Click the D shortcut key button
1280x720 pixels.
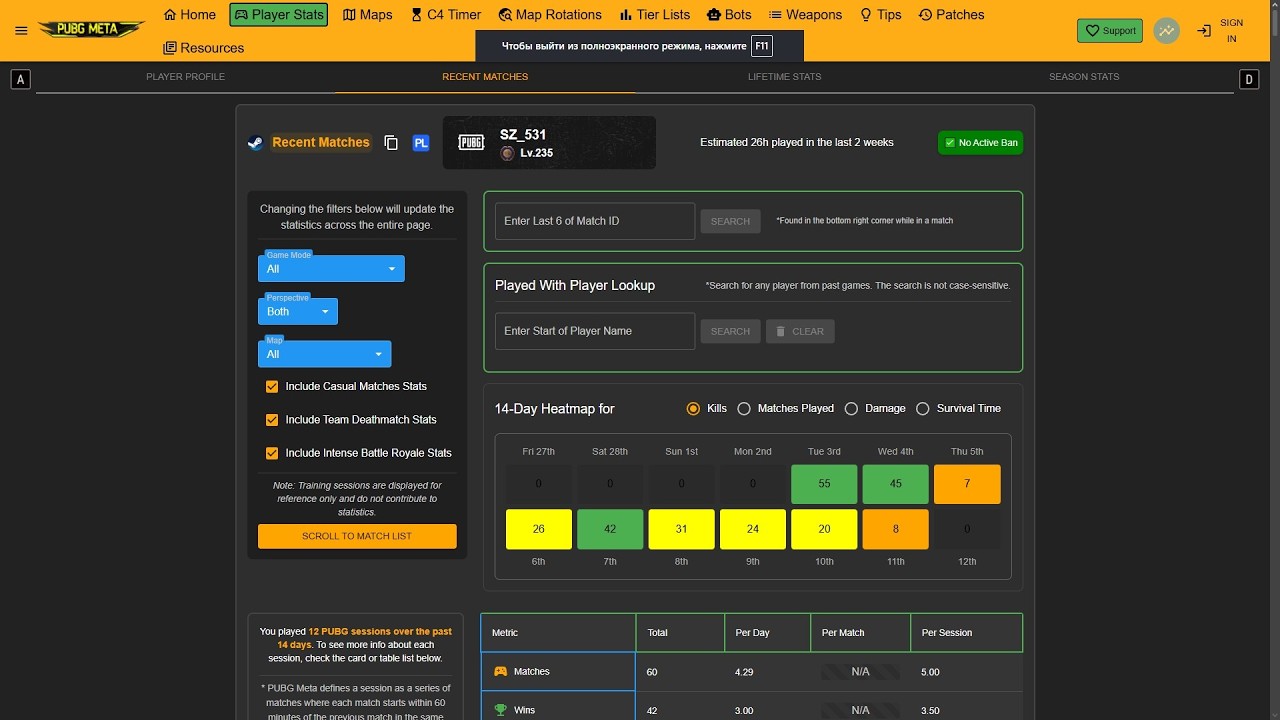click(1248, 79)
